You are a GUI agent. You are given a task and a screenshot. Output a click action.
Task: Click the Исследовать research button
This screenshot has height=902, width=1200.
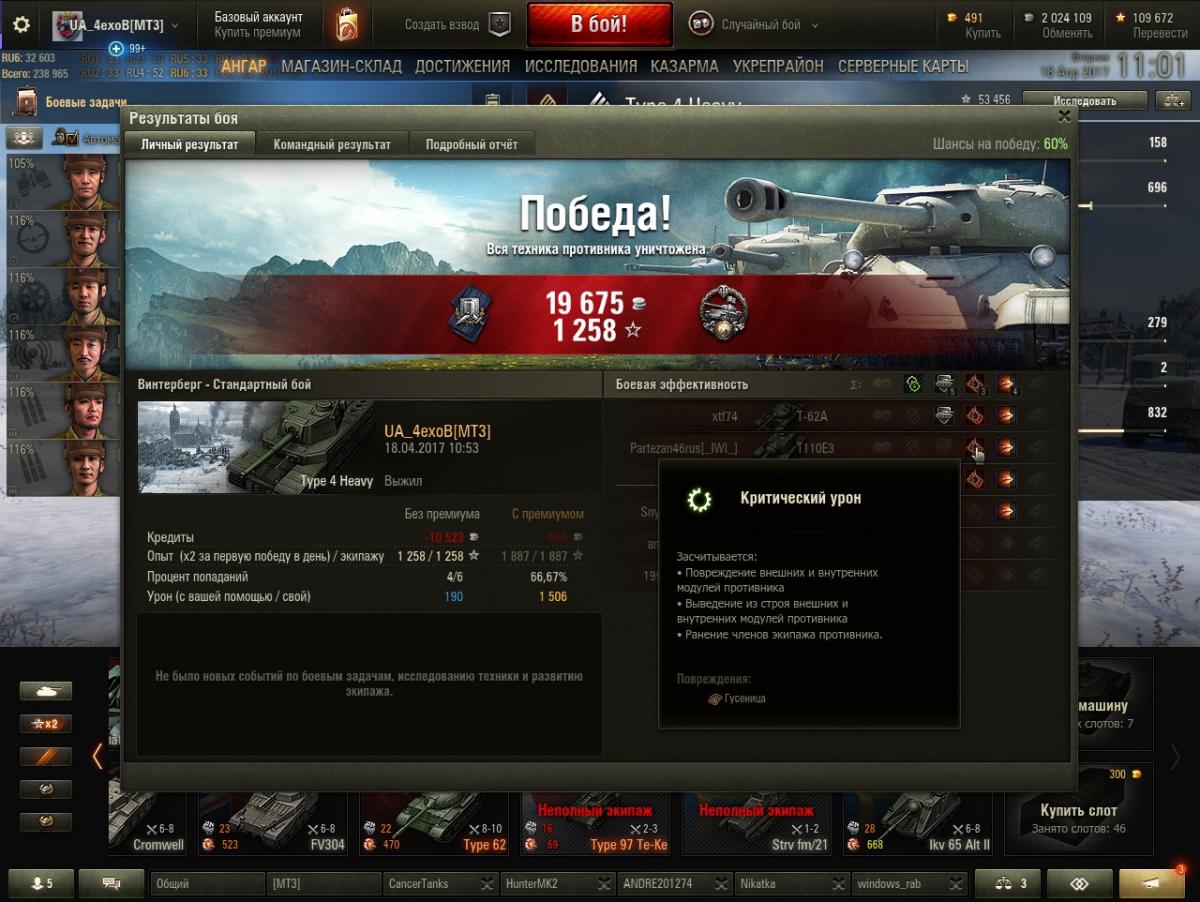point(1084,100)
